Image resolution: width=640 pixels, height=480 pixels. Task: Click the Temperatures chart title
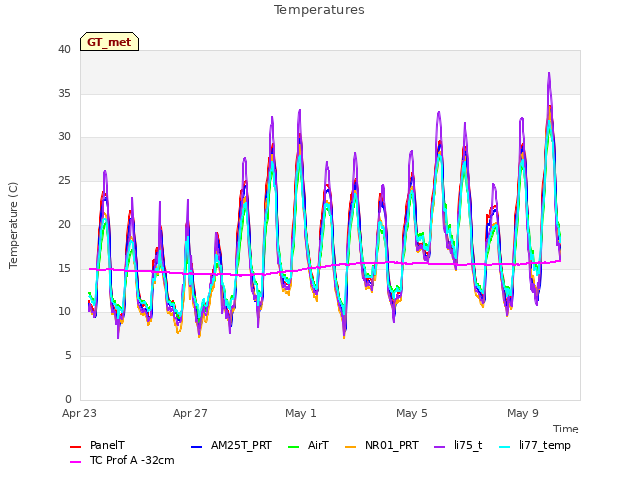pyautogui.click(x=319, y=10)
